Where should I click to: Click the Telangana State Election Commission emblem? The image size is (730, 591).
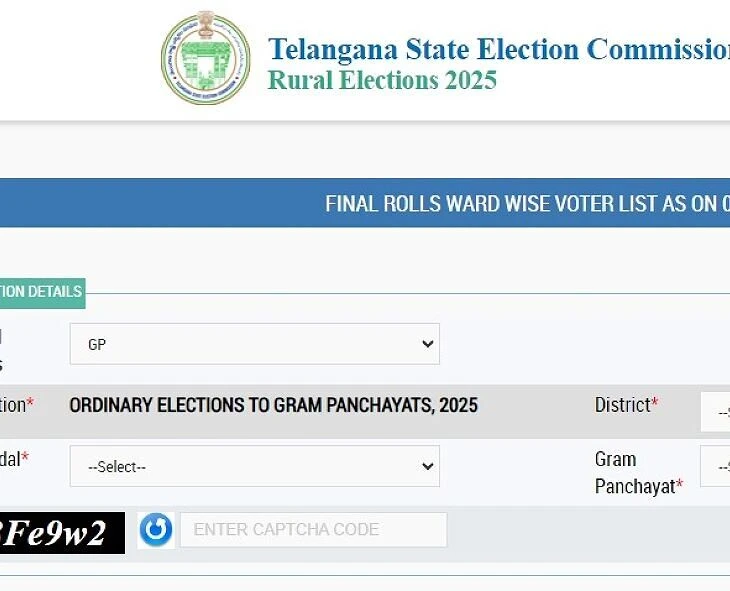click(x=206, y=60)
